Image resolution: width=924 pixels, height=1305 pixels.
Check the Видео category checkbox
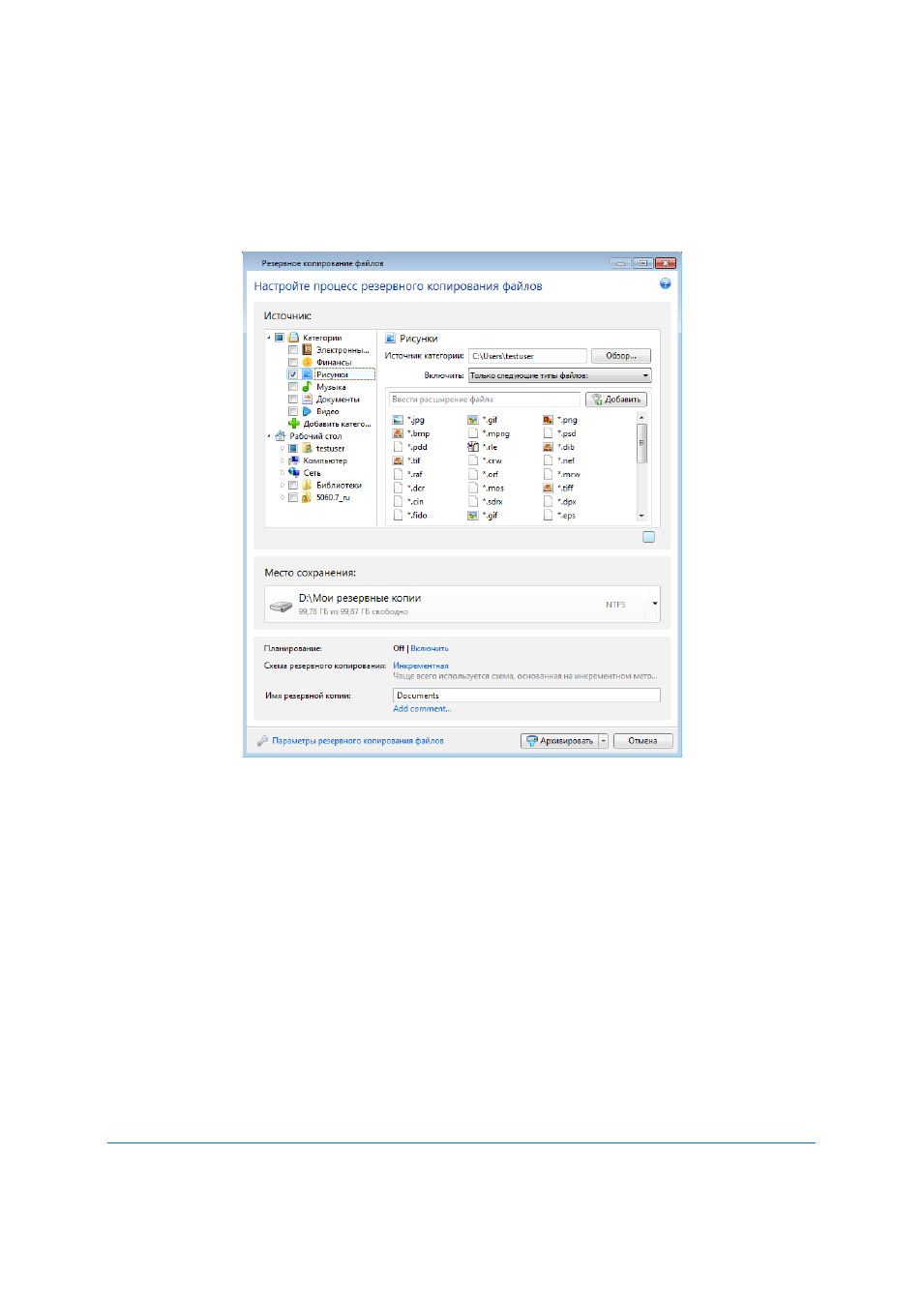(x=293, y=411)
